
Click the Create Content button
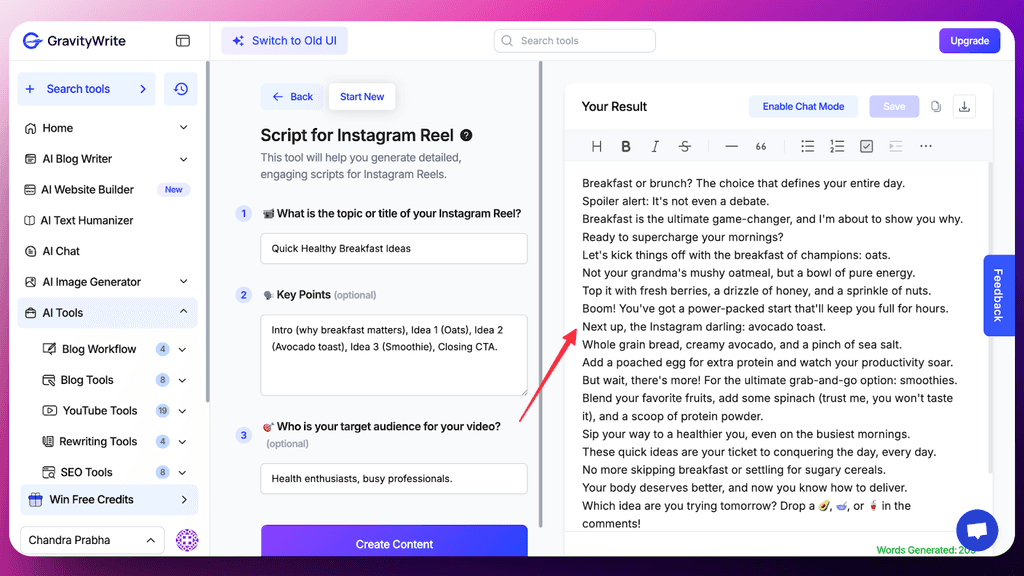(393, 543)
